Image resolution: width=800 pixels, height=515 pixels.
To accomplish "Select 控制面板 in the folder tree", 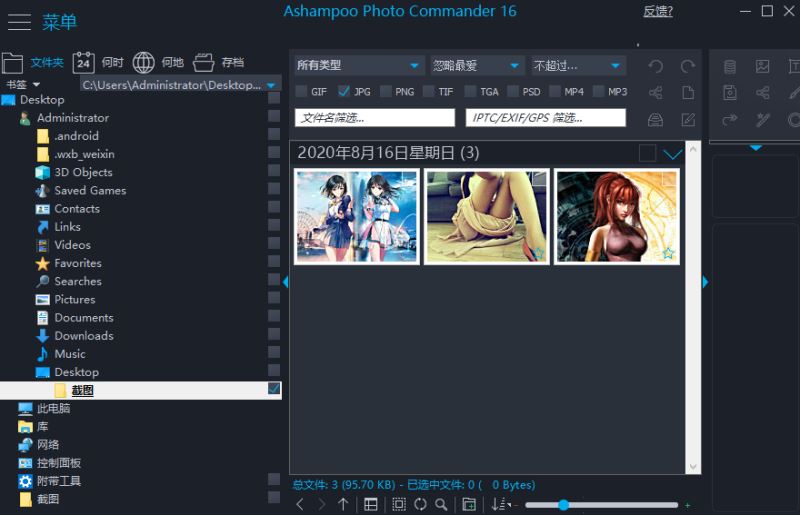I will click(x=59, y=463).
